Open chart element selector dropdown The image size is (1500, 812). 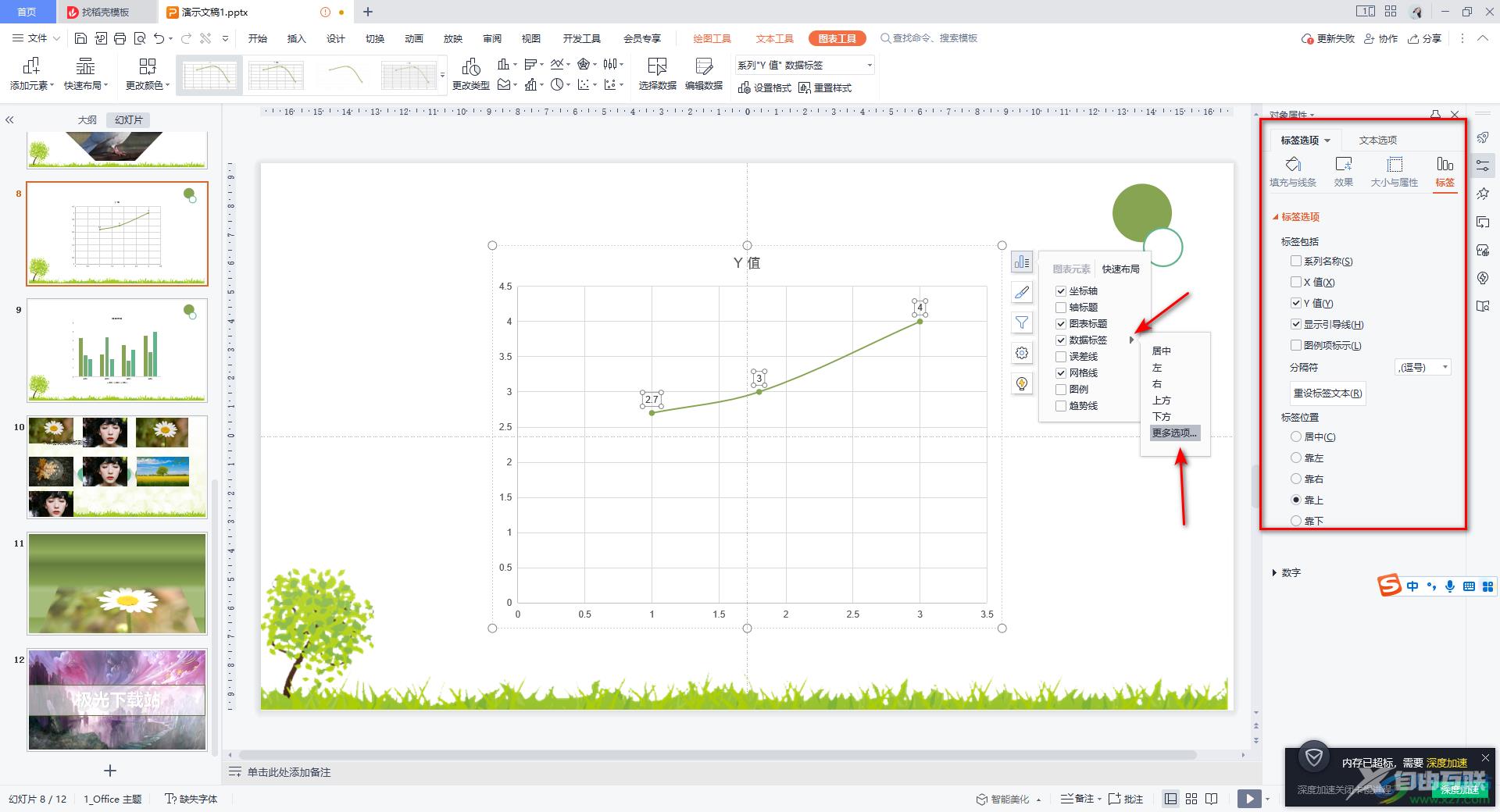(x=804, y=66)
